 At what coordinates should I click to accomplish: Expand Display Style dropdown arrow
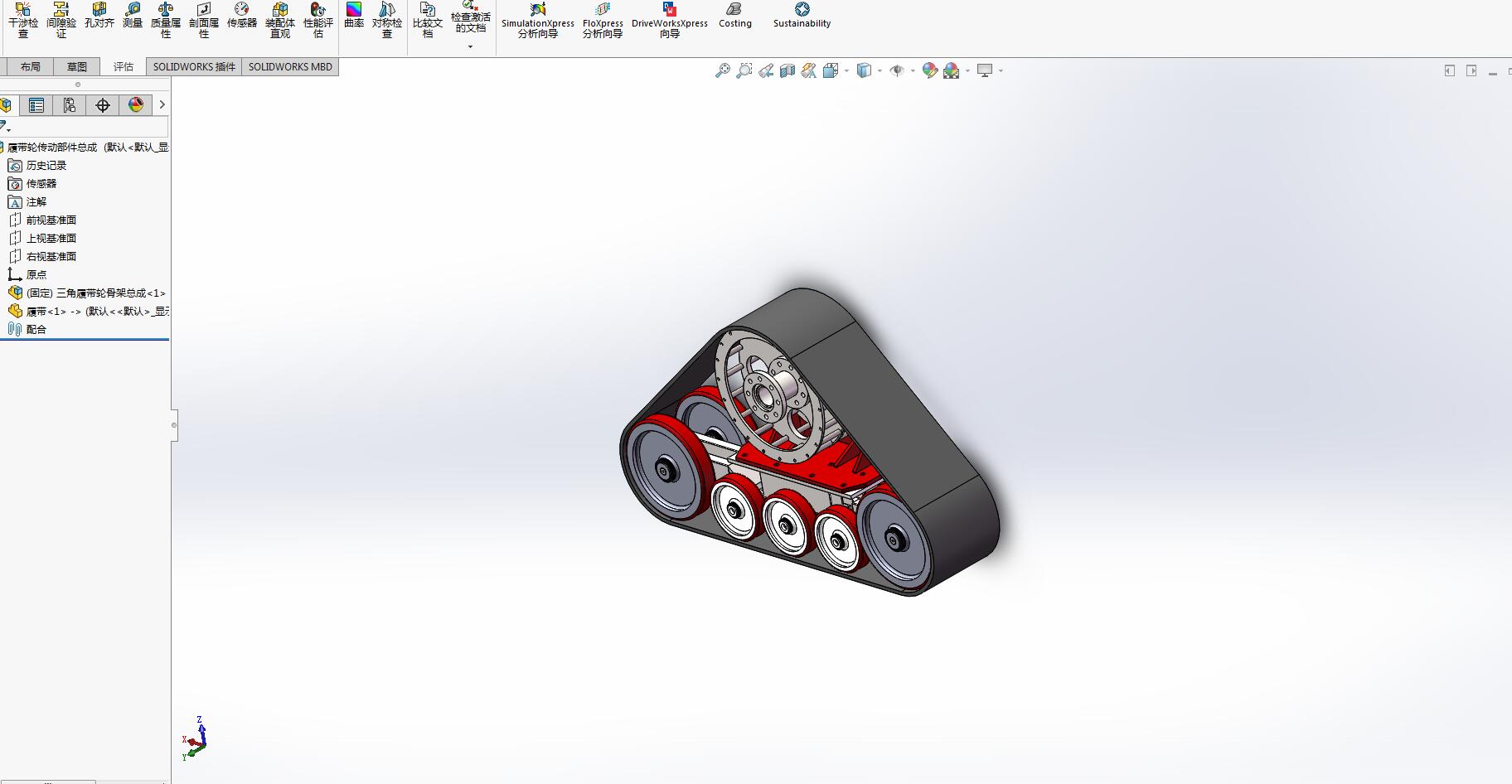tap(880, 71)
